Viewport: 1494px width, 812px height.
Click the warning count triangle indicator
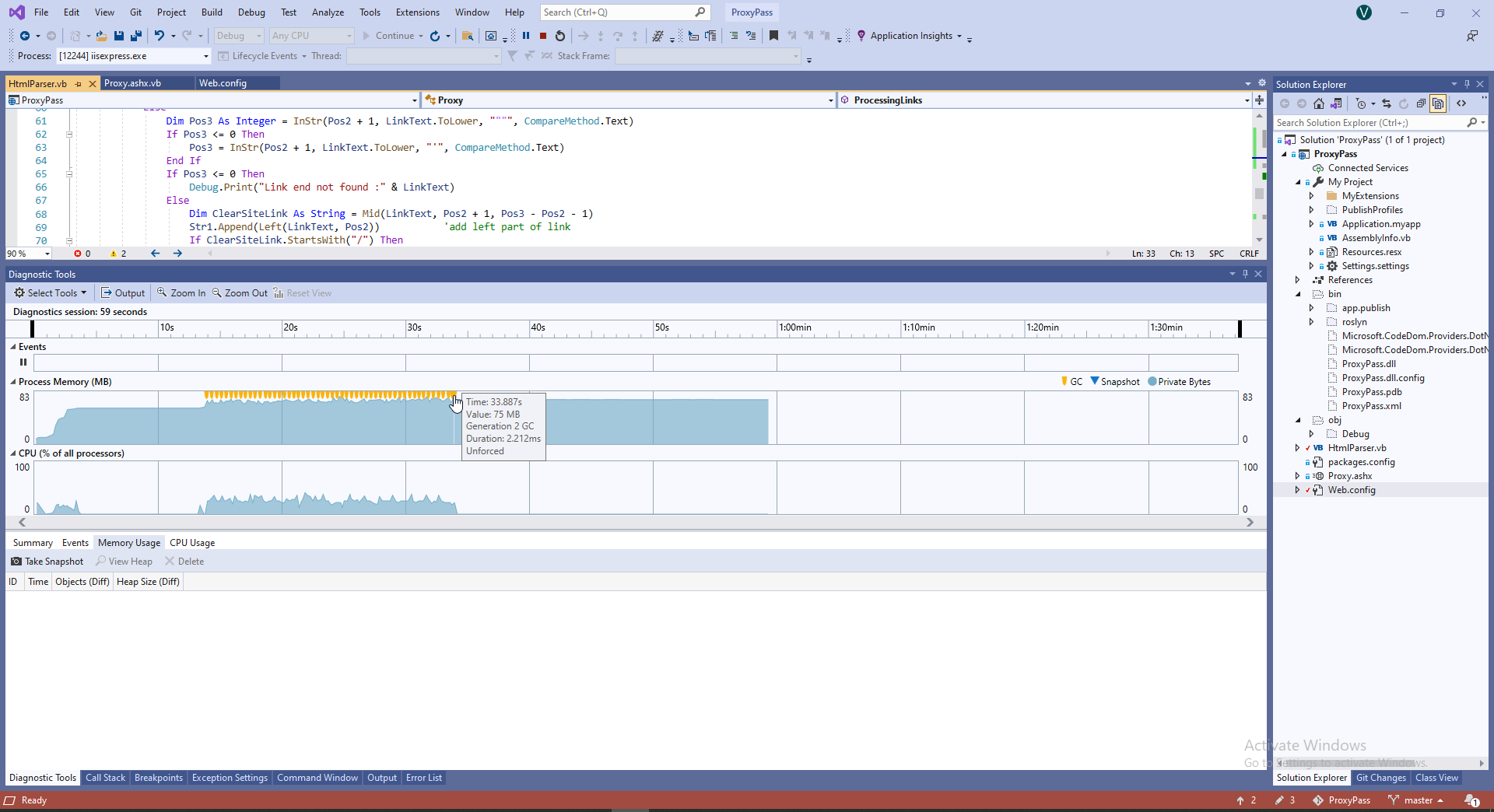(x=118, y=254)
